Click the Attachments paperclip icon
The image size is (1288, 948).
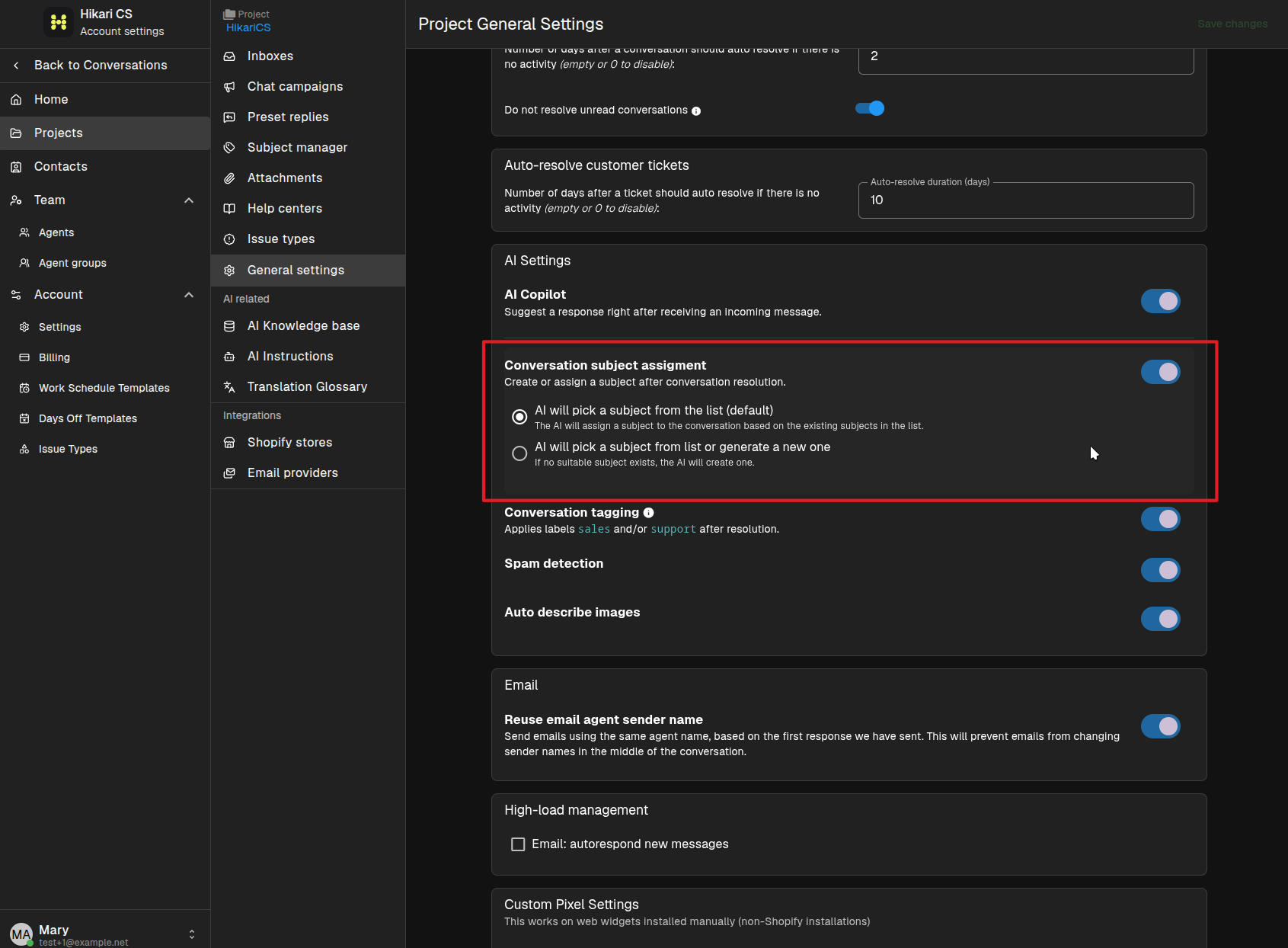(229, 178)
